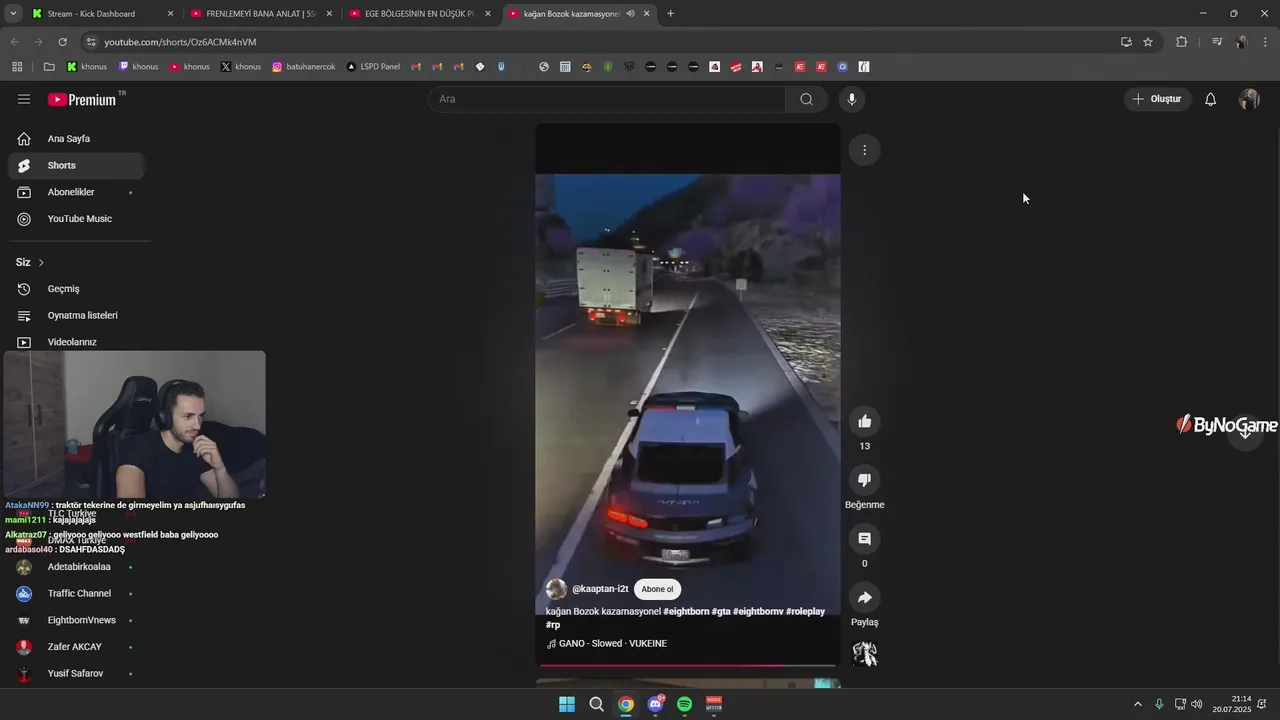Open Abonelikler in the sidebar
The height and width of the screenshot is (720, 1280).
pyautogui.click(x=76, y=192)
